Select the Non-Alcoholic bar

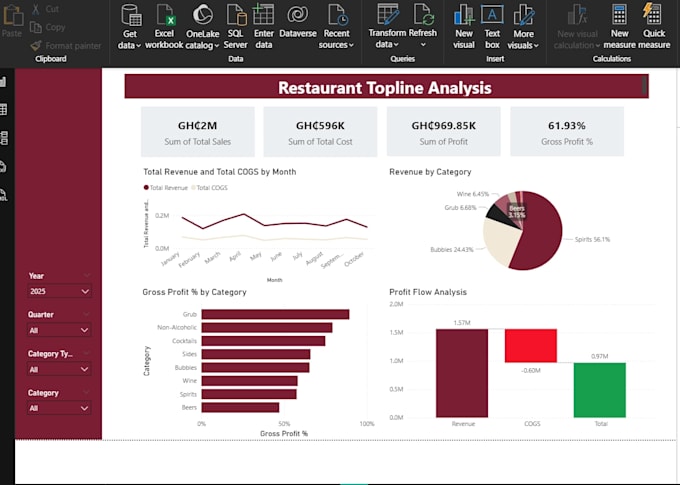tap(267, 328)
